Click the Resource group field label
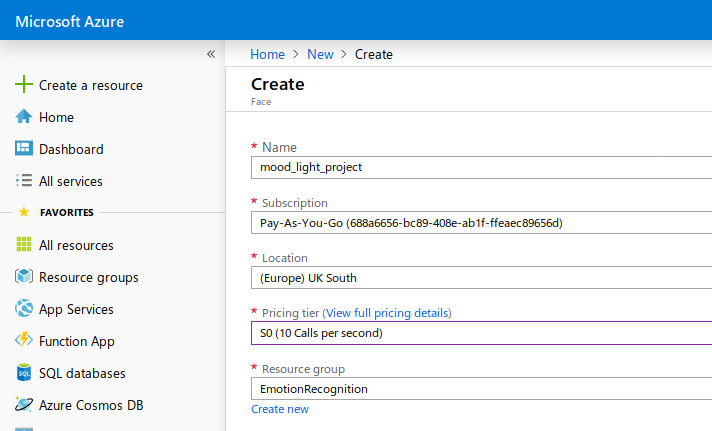 303,369
